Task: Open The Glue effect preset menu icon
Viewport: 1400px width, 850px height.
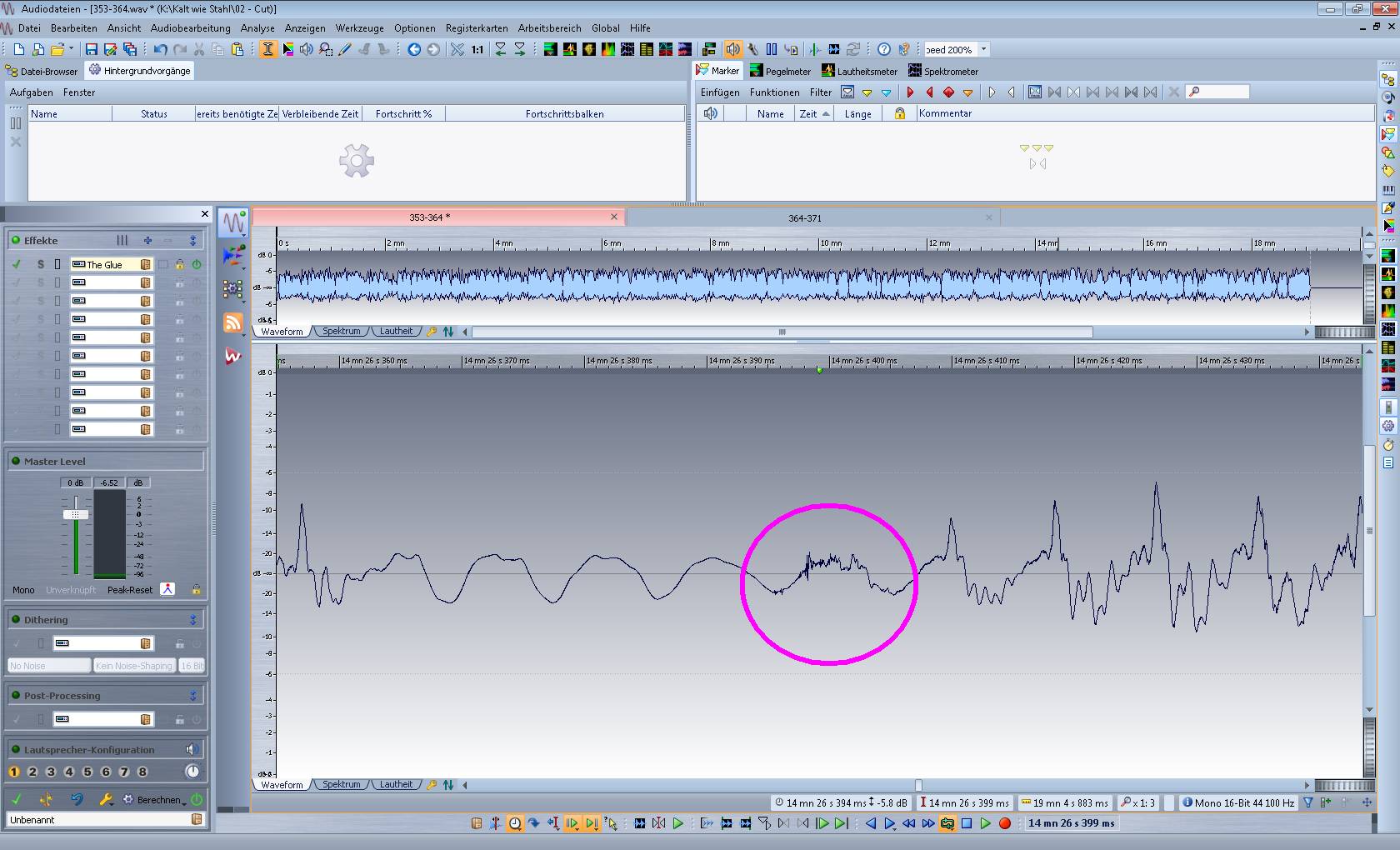Action: click(x=145, y=264)
